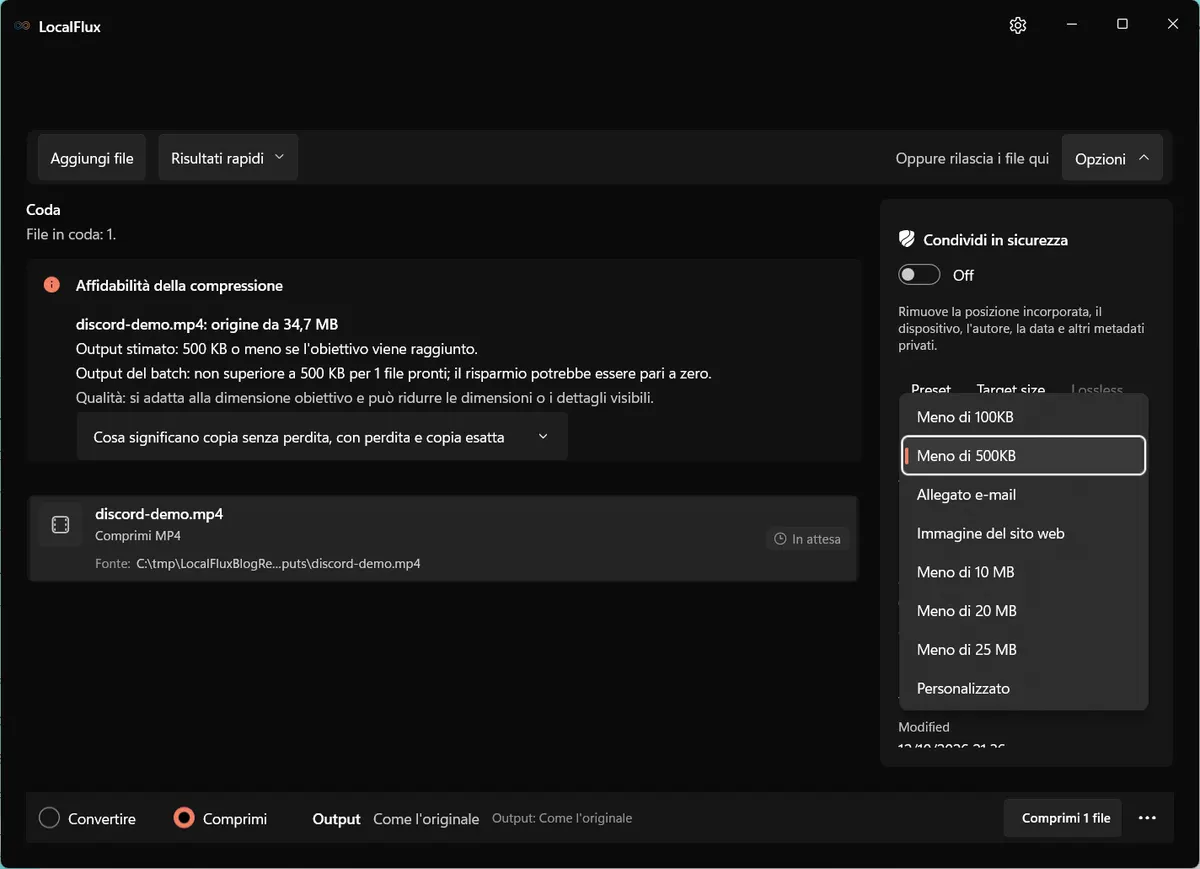Click the 'Output del batch' line

(394, 373)
